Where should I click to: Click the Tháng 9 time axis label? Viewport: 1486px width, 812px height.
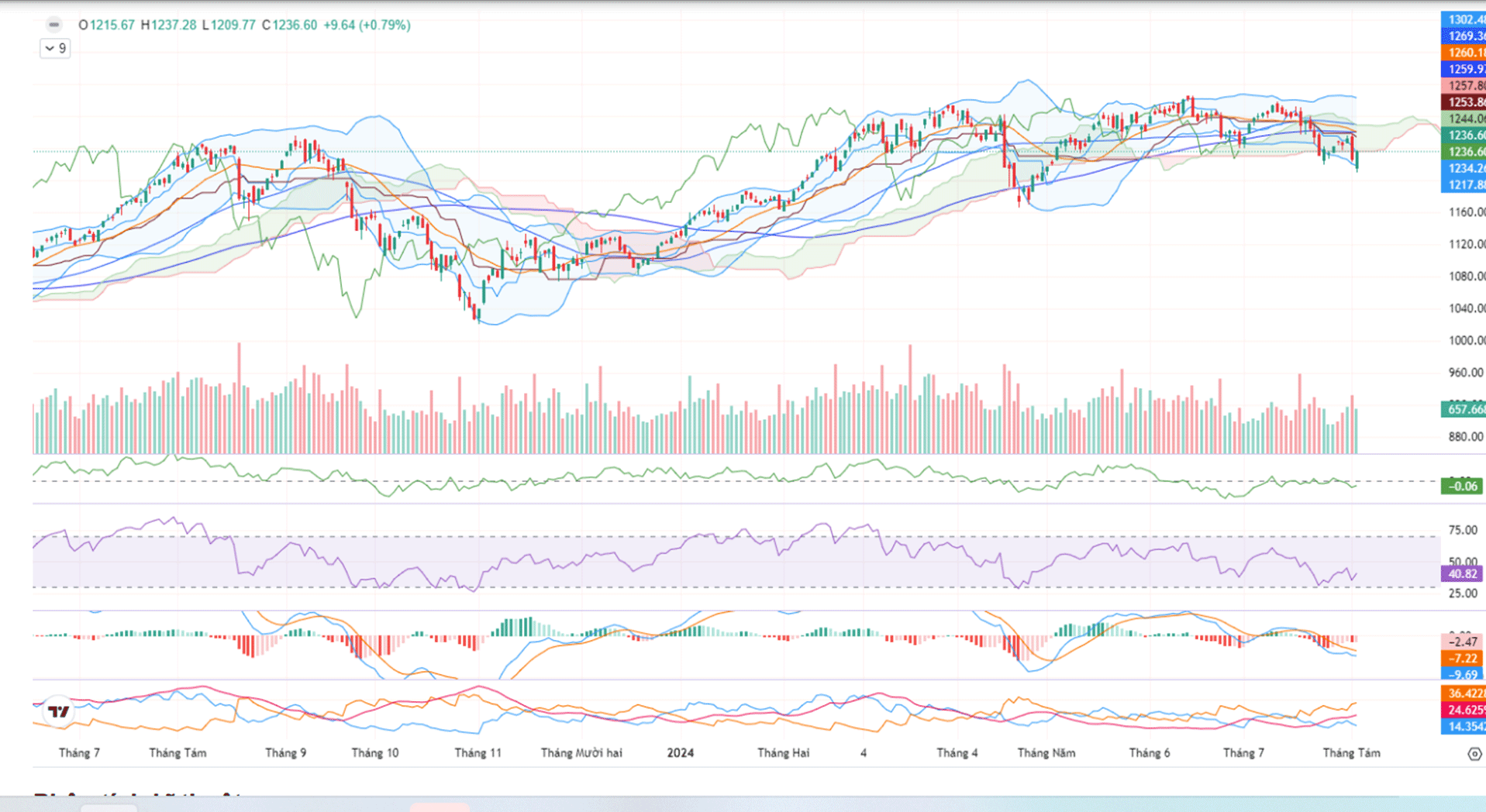(x=285, y=753)
